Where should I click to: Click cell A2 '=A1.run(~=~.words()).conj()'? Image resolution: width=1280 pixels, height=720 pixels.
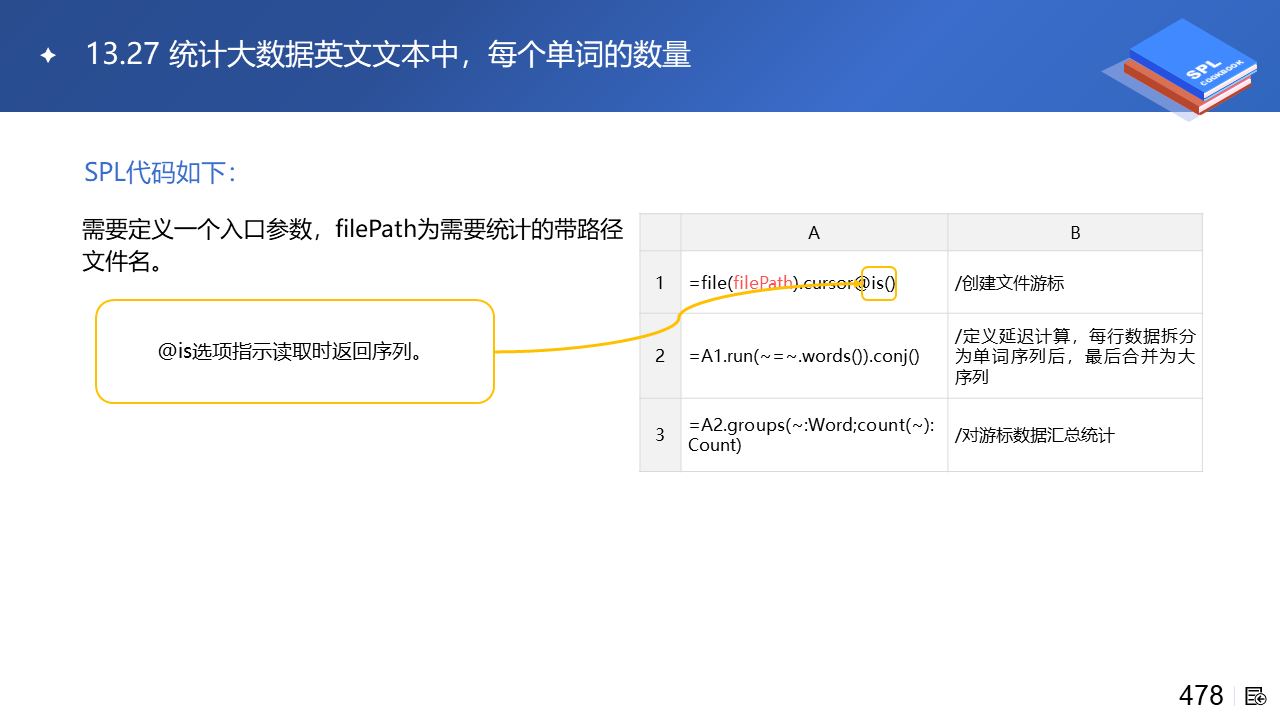pyautogui.click(x=814, y=356)
